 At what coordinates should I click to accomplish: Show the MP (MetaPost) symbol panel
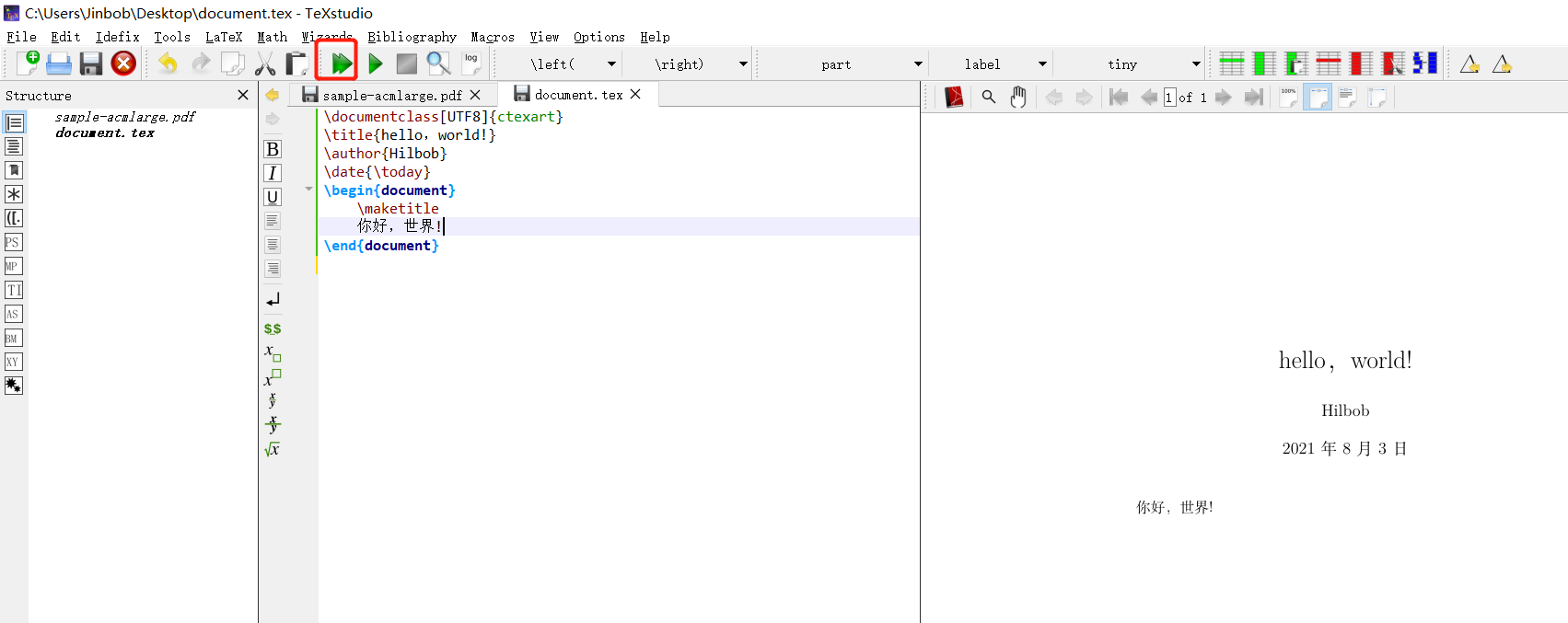pyautogui.click(x=13, y=266)
